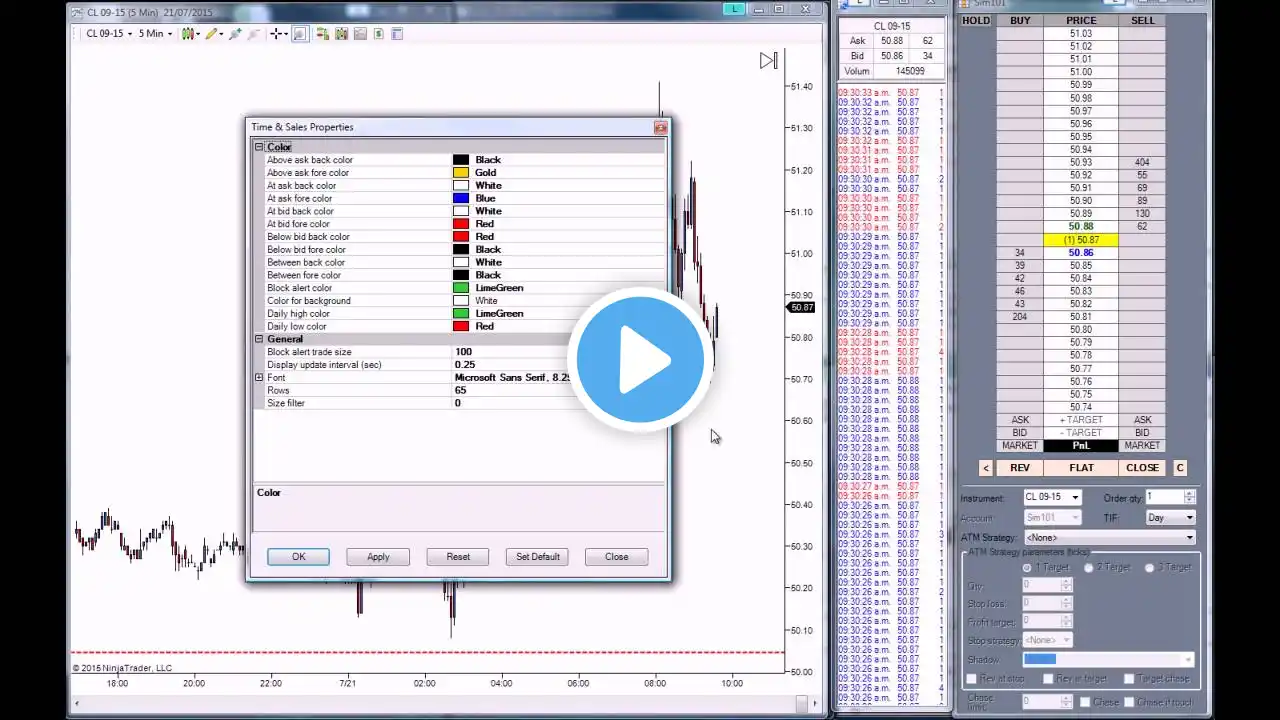The height and width of the screenshot is (720, 1280).
Task: Click the chart scroll-to-latest arrow icon
Action: click(x=768, y=61)
